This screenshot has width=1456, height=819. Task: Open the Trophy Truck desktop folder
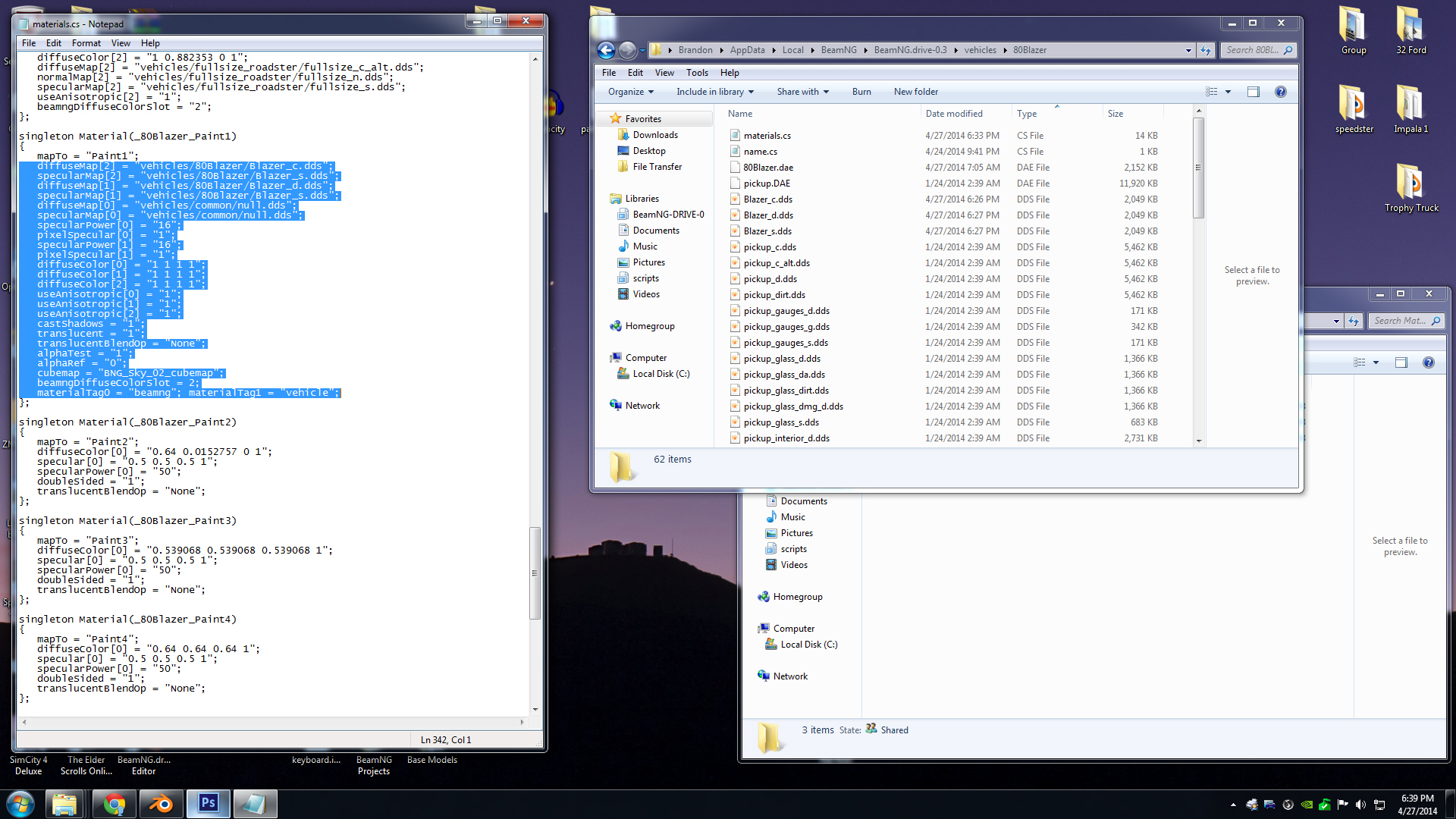[1411, 188]
